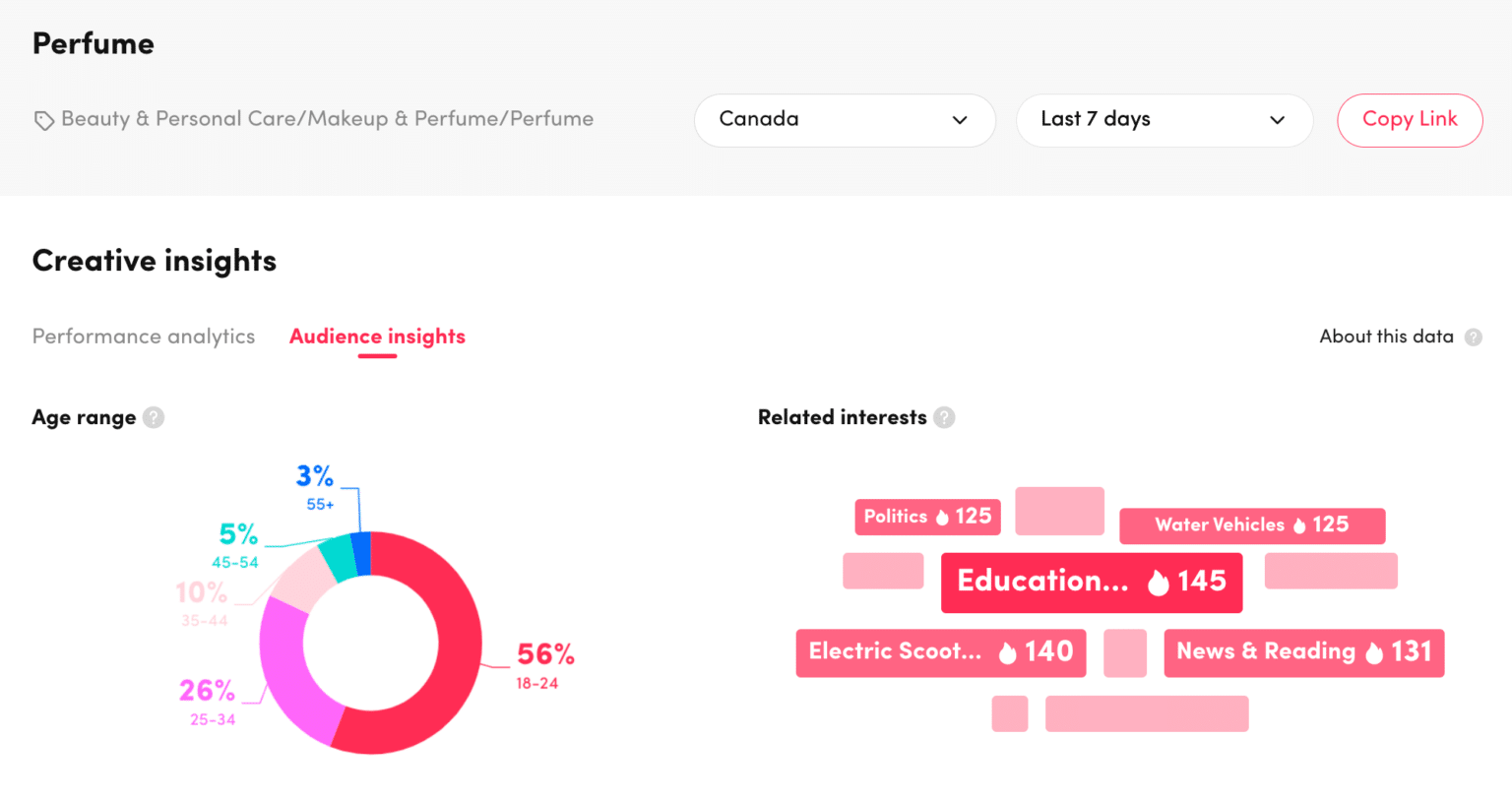Select the Education interest tag

coord(1091,582)
